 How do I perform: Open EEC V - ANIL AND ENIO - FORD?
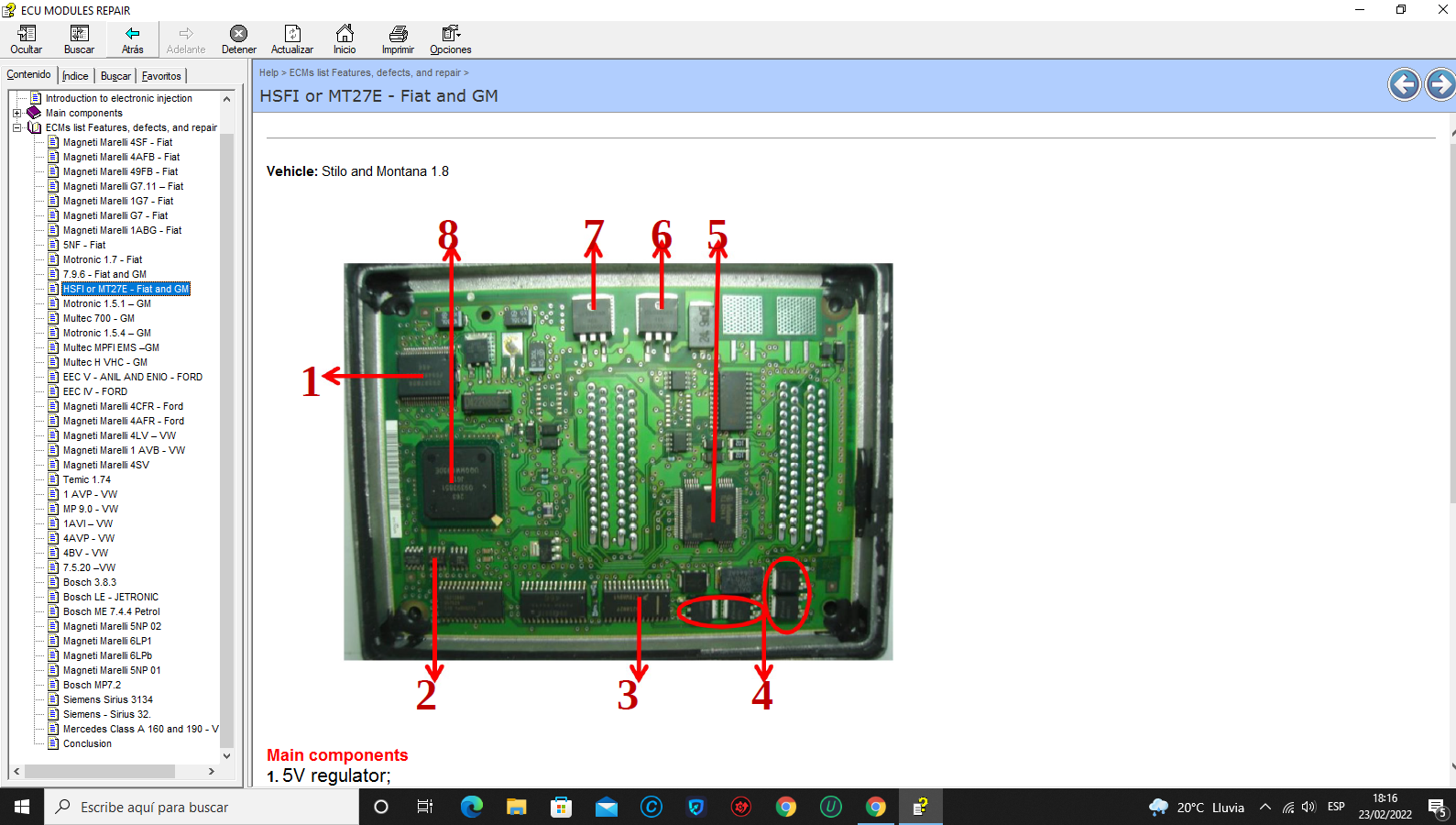coord(133,377)
